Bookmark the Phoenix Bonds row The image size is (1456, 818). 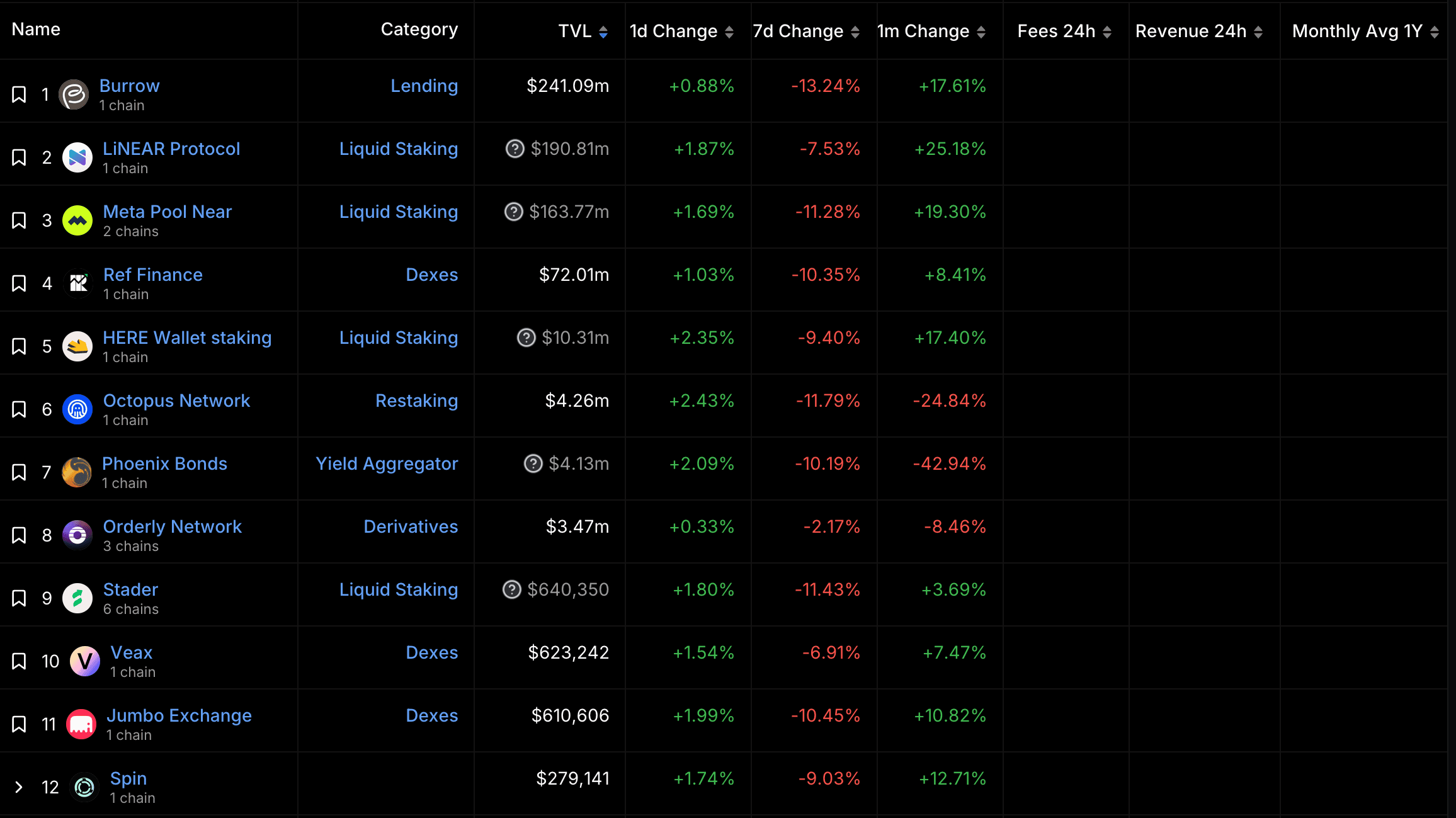tap(19, 472)
